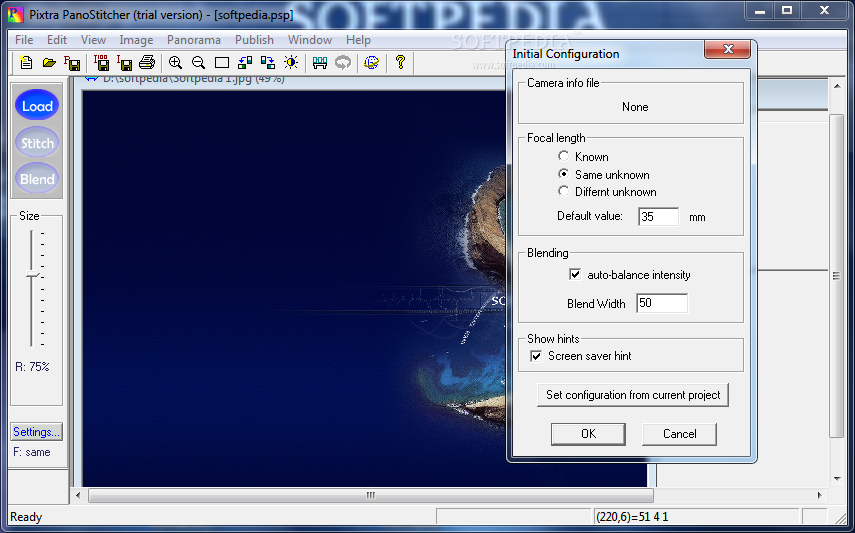Open the Edit menu

pyautogui.click(x=57, y=40)
